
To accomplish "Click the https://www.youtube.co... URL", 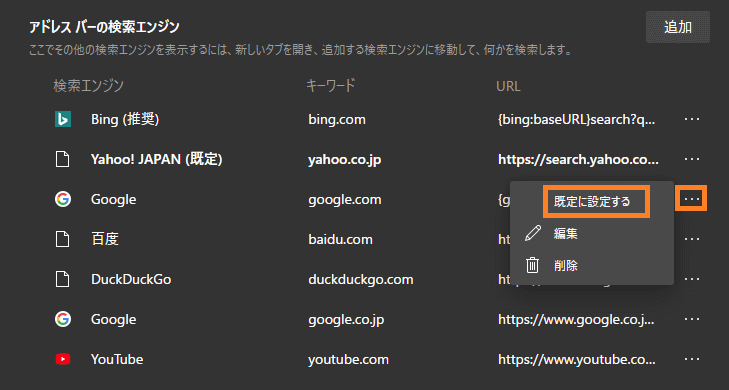I will pos(577,360).
